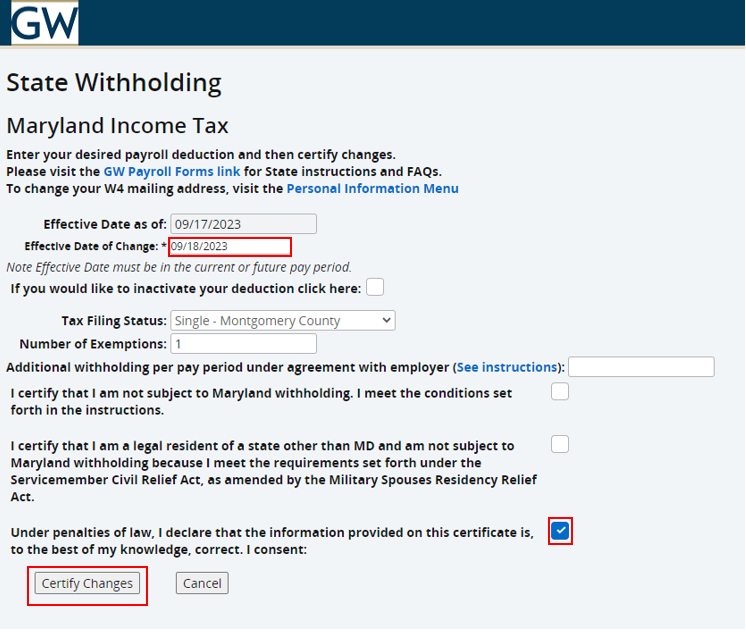Click the Certify Changes button
746x632 pixels.
coord(87,583)
